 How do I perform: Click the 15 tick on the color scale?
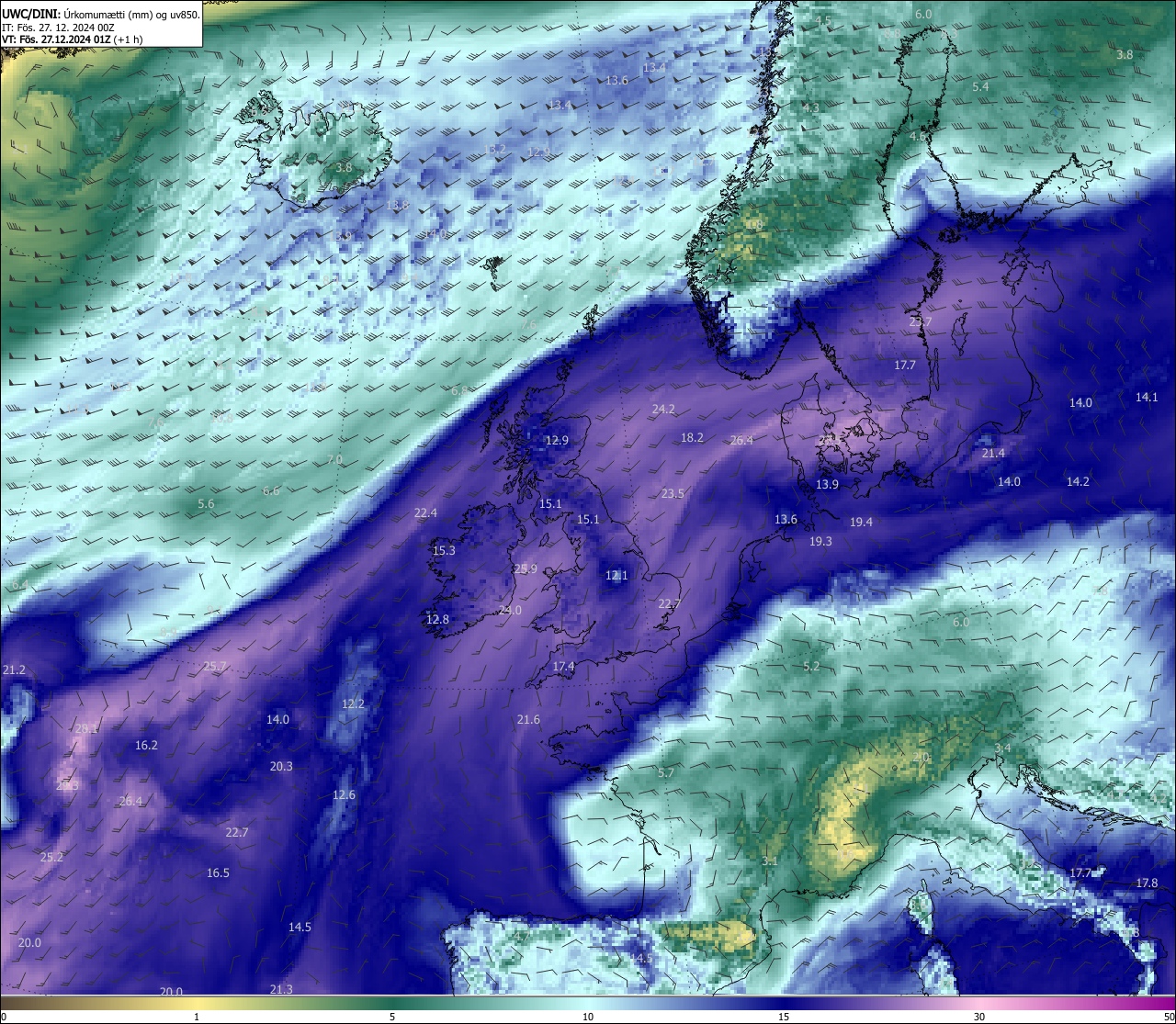click(x=784, y=1017)
